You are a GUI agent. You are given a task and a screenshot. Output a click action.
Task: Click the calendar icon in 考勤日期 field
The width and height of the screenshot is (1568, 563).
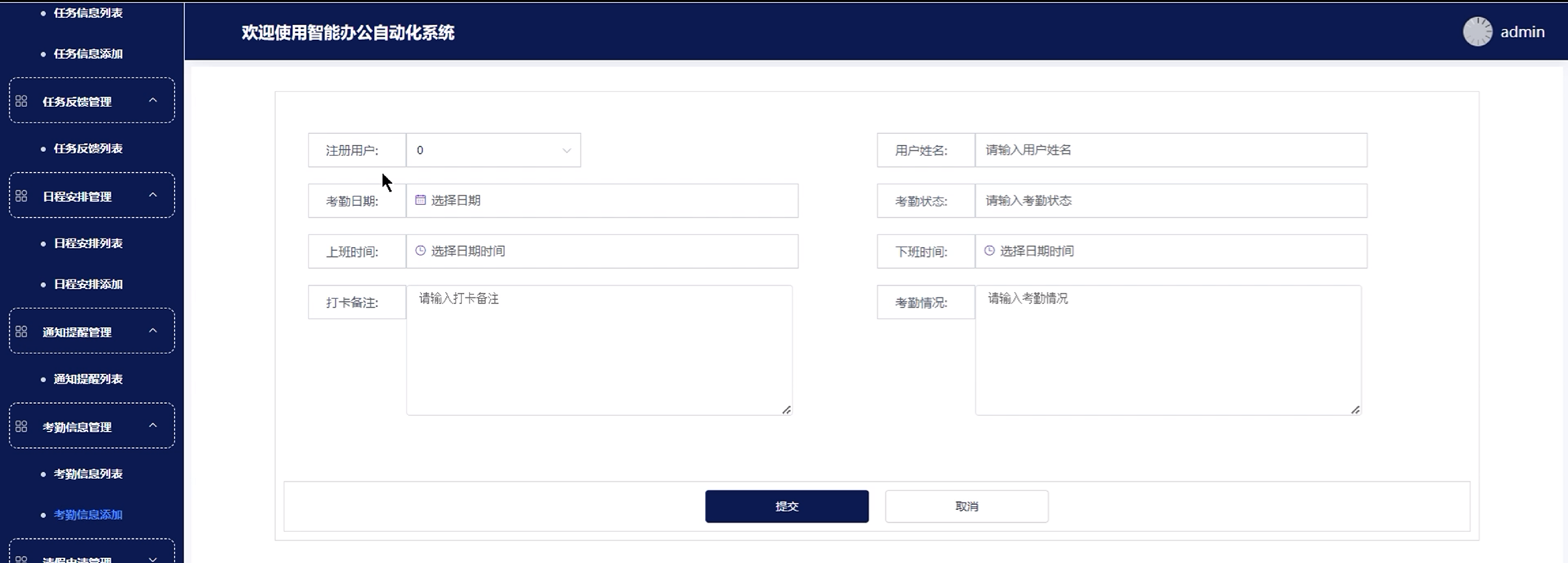click(x=420, y=200)
